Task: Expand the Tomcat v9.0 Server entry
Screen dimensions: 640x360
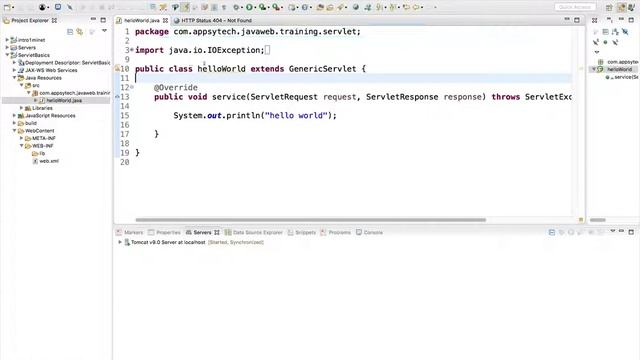Action: [x=120, y=242]
